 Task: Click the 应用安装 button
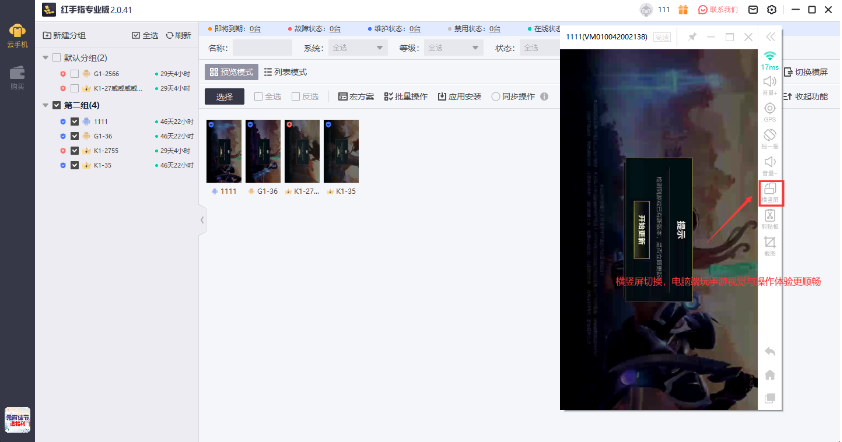point(460,97)
